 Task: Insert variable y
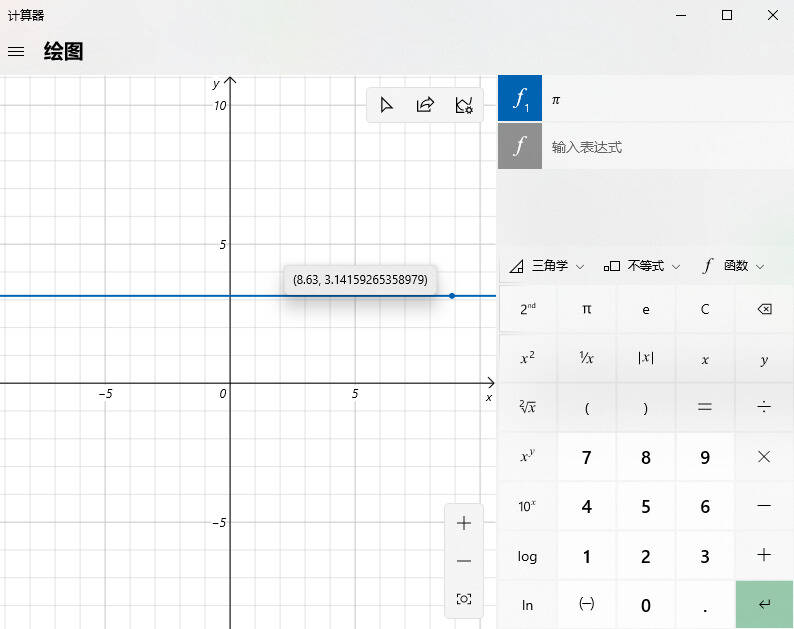pyautogui.click(x=764, y=358)
